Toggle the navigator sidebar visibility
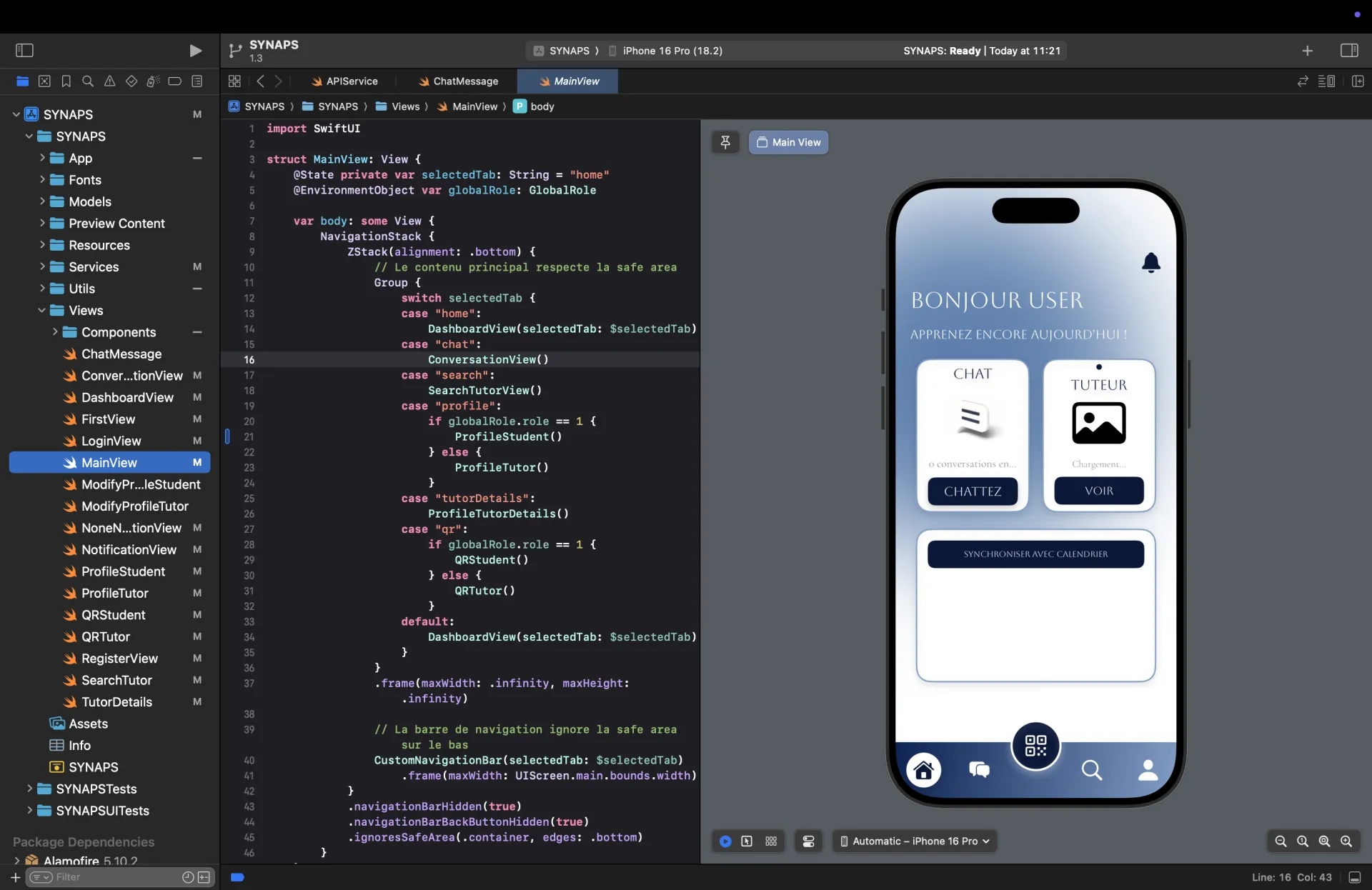The image size is (1372, 890). tap(24, 50)
